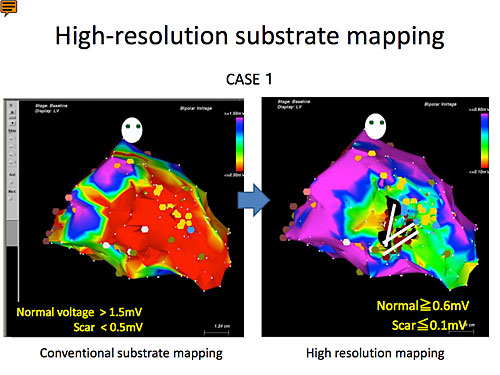Click the sidebar down arrow button
Image resolution: width=500 pixels, height=375 pixels.
[x=12, y=123]
